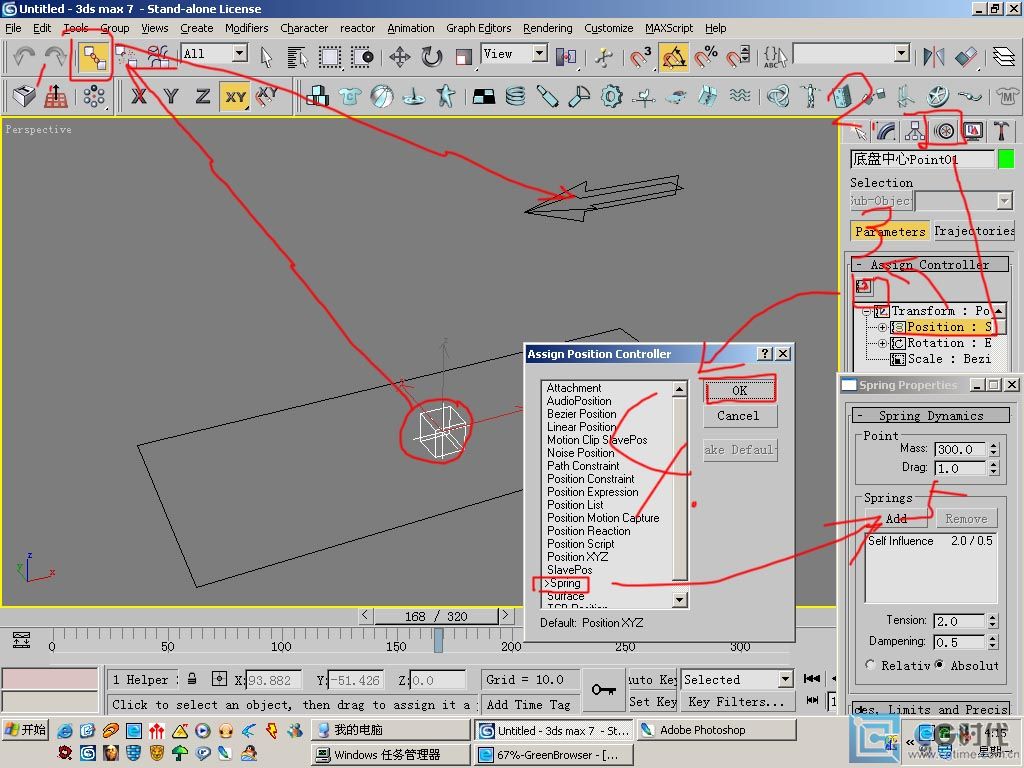
Task: Click the Set Keys key icon button
Action: (603, 690)
